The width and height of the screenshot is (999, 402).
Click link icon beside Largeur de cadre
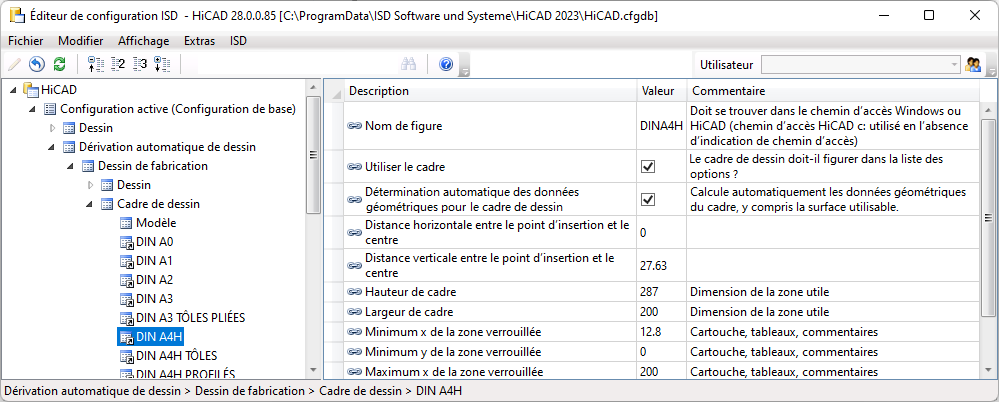click(x=355, y=312)
